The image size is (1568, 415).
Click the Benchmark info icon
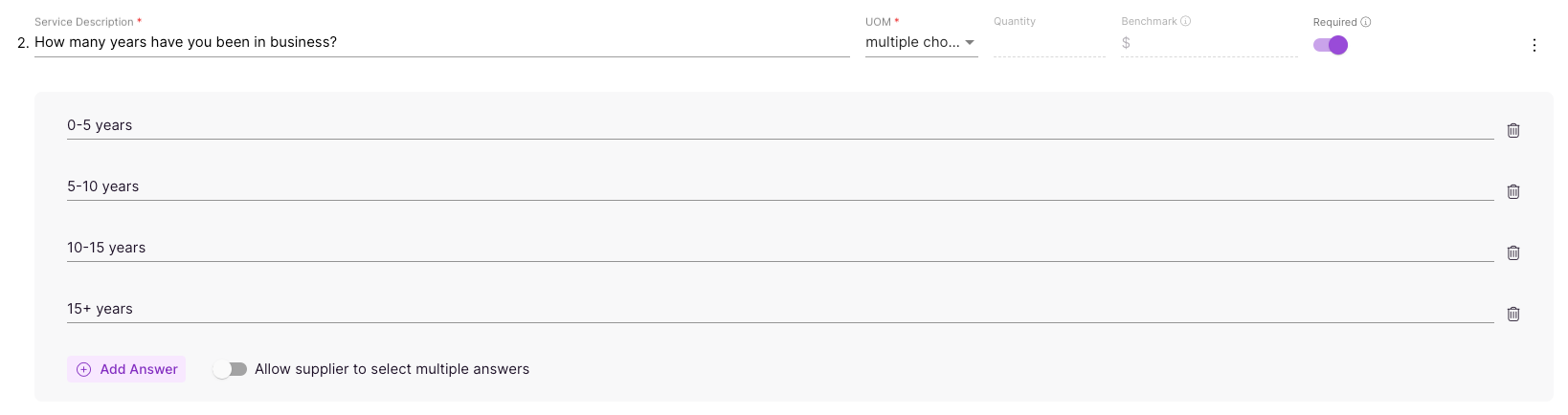tap(1186, 21)
